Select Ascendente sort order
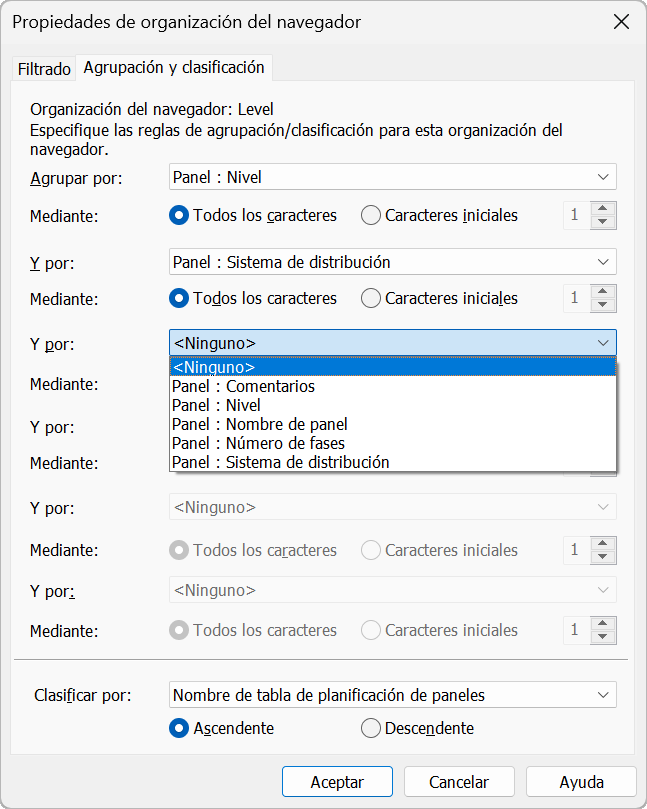This screenshot has width=647, height=809. pos(180,728)
